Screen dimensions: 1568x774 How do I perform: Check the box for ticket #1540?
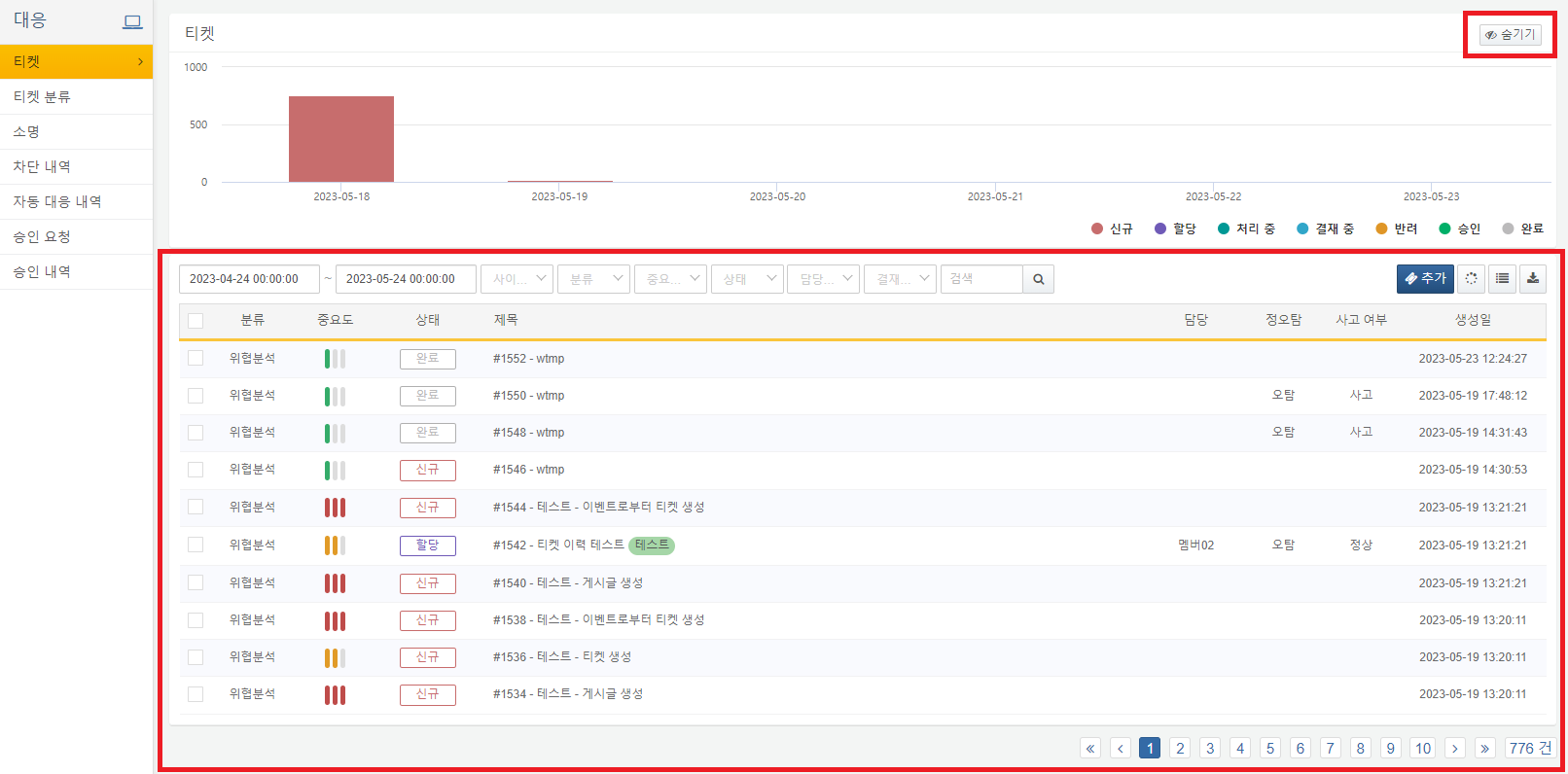(196, 582)
